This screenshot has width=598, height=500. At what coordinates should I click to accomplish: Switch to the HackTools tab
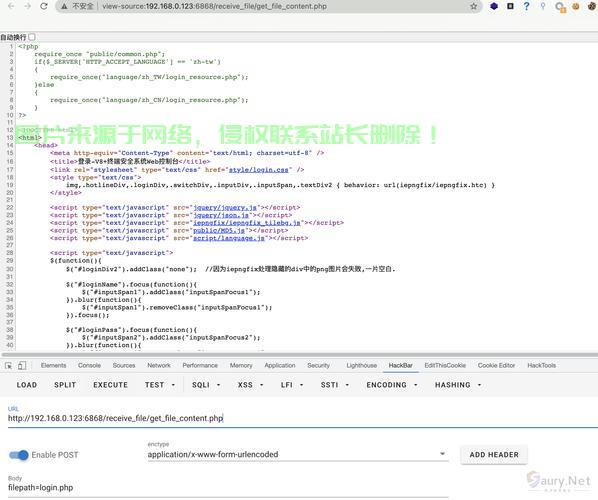coord(542,365)
